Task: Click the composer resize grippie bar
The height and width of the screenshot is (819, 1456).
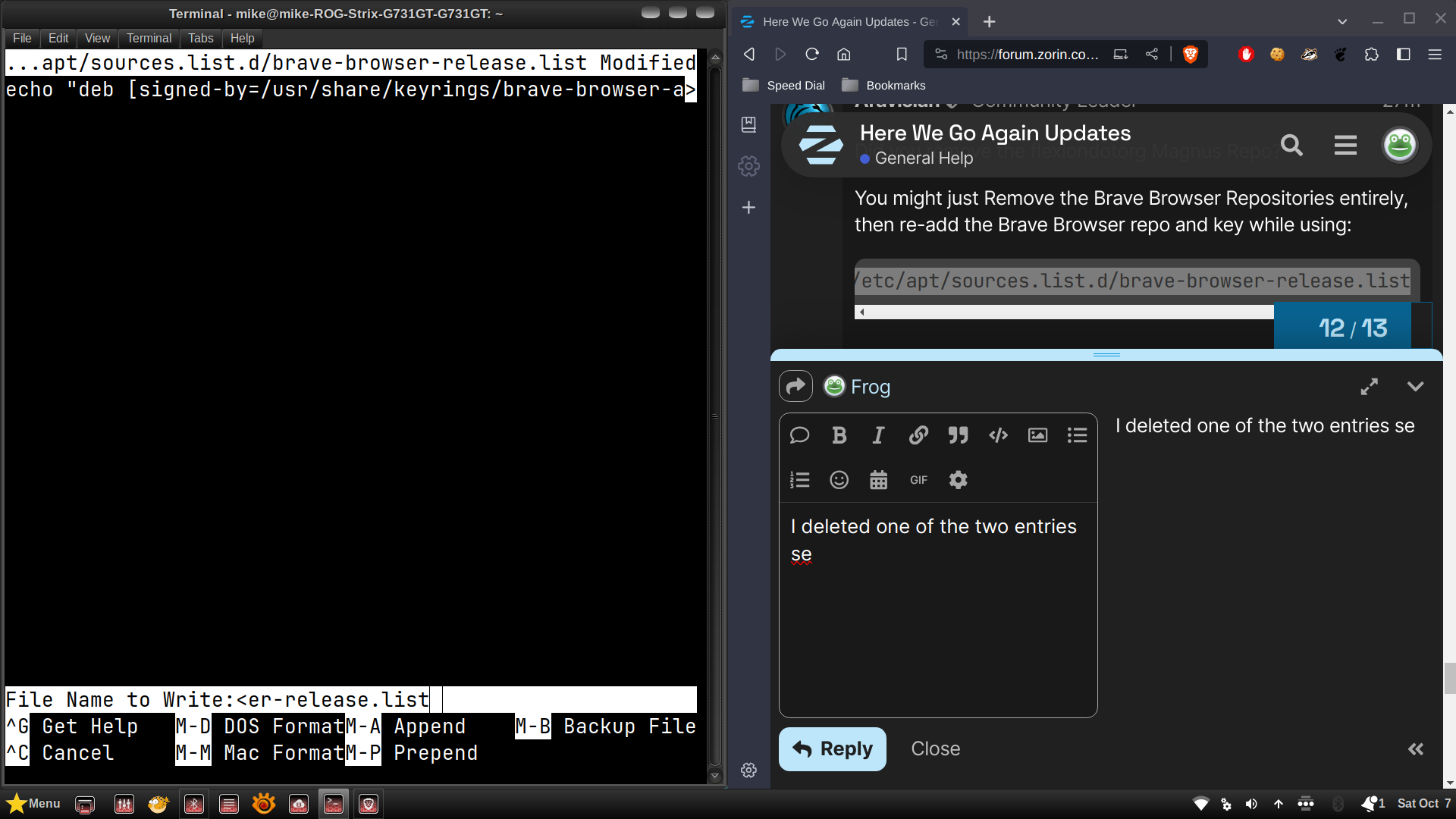Action: 1106,355
